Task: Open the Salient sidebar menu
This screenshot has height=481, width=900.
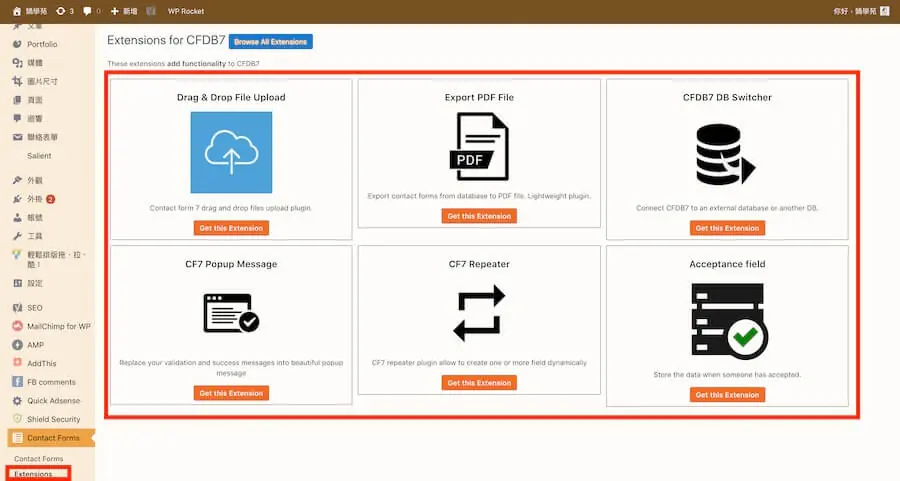Action: pos(39,156)
